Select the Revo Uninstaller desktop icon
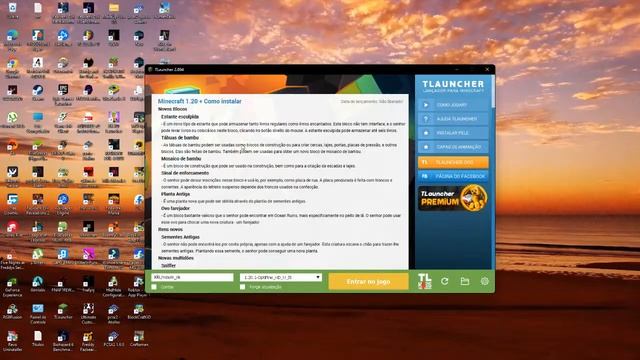 coord(13,341)
